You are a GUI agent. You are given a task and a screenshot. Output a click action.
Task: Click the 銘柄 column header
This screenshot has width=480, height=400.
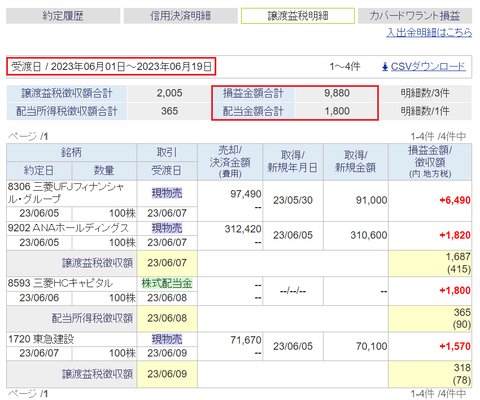coord(71,153)
